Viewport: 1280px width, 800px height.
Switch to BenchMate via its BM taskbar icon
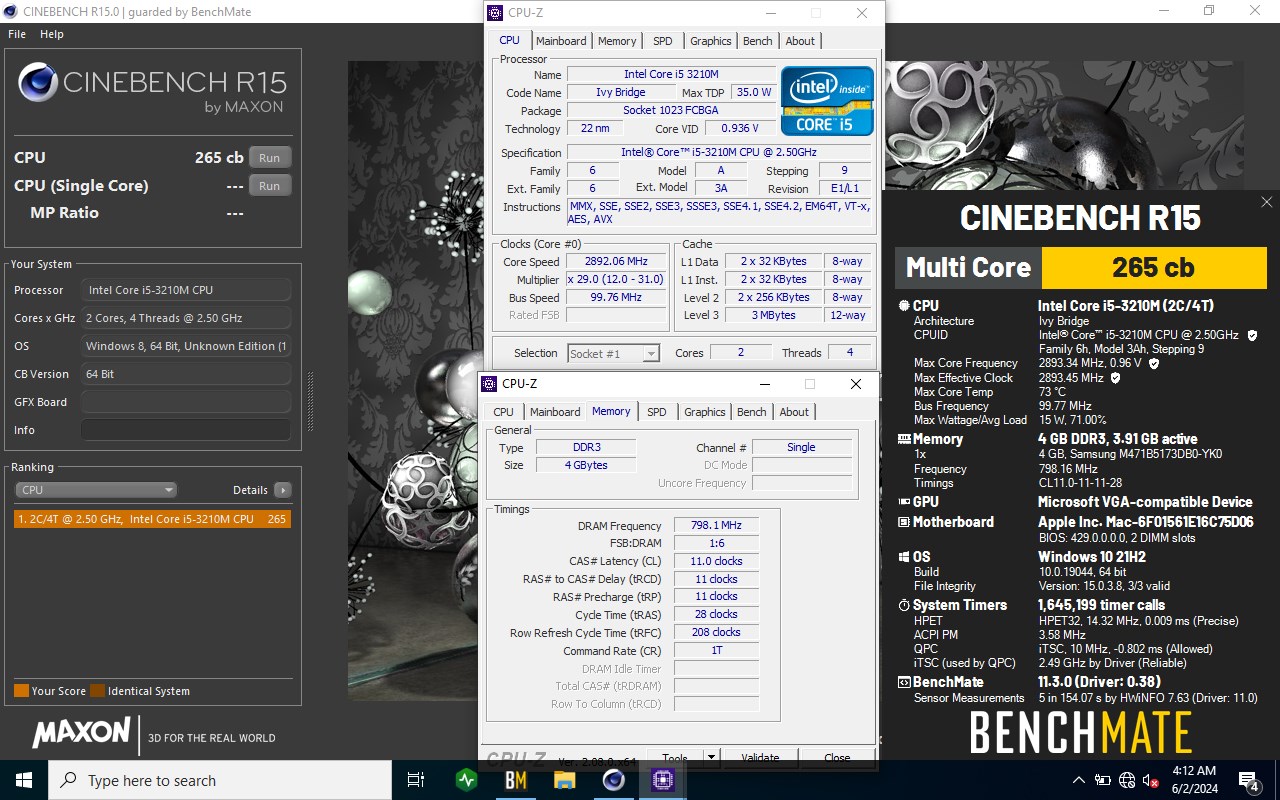coord(516,780)
